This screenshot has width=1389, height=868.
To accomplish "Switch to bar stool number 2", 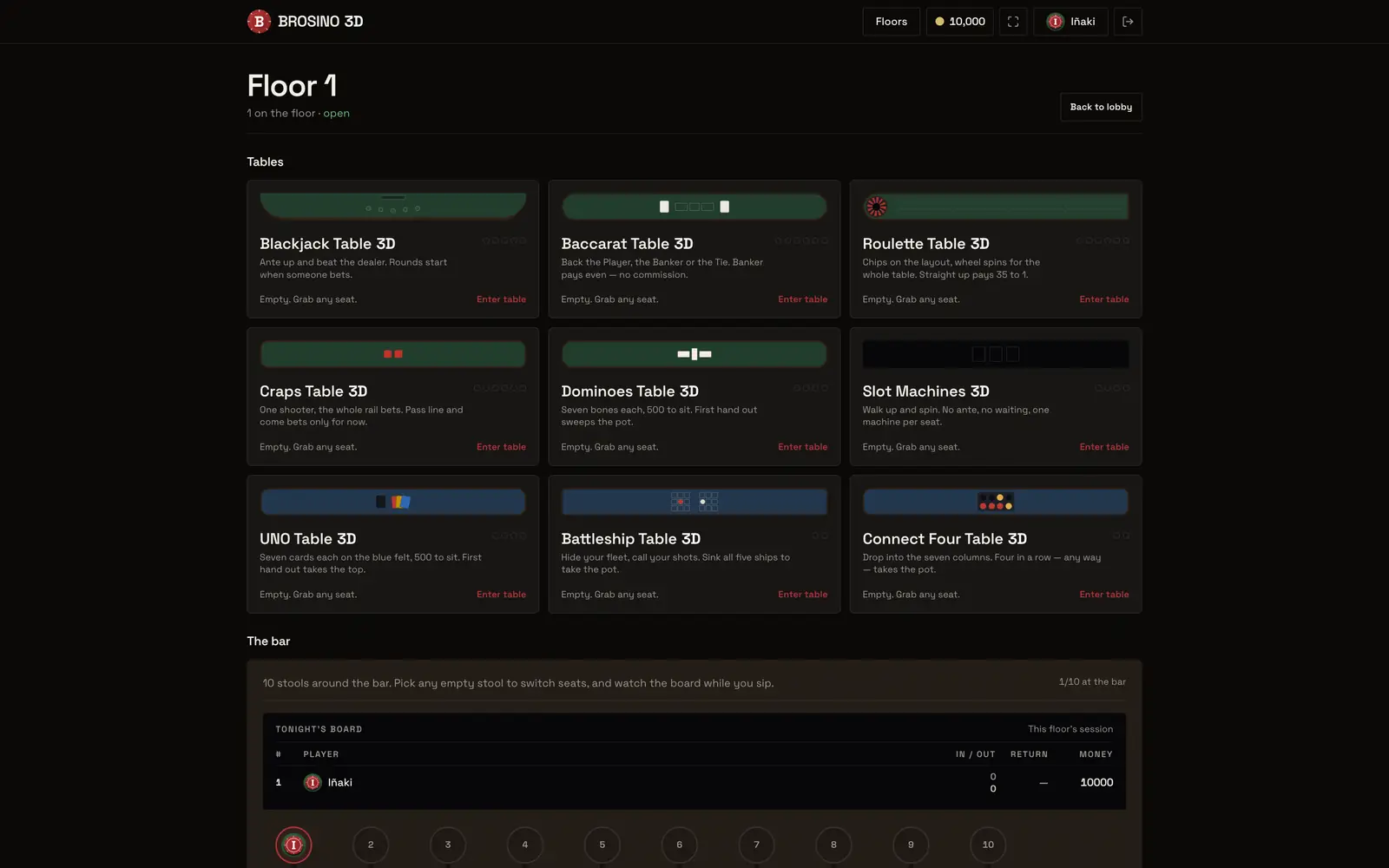I will click(x=371, y=845).
